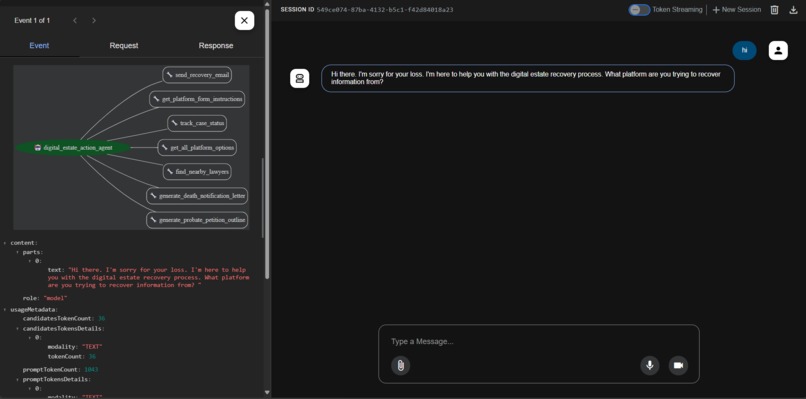806x399 pixels.
Task: Focus the Type a Message input
Action: (x=539, y=341)
